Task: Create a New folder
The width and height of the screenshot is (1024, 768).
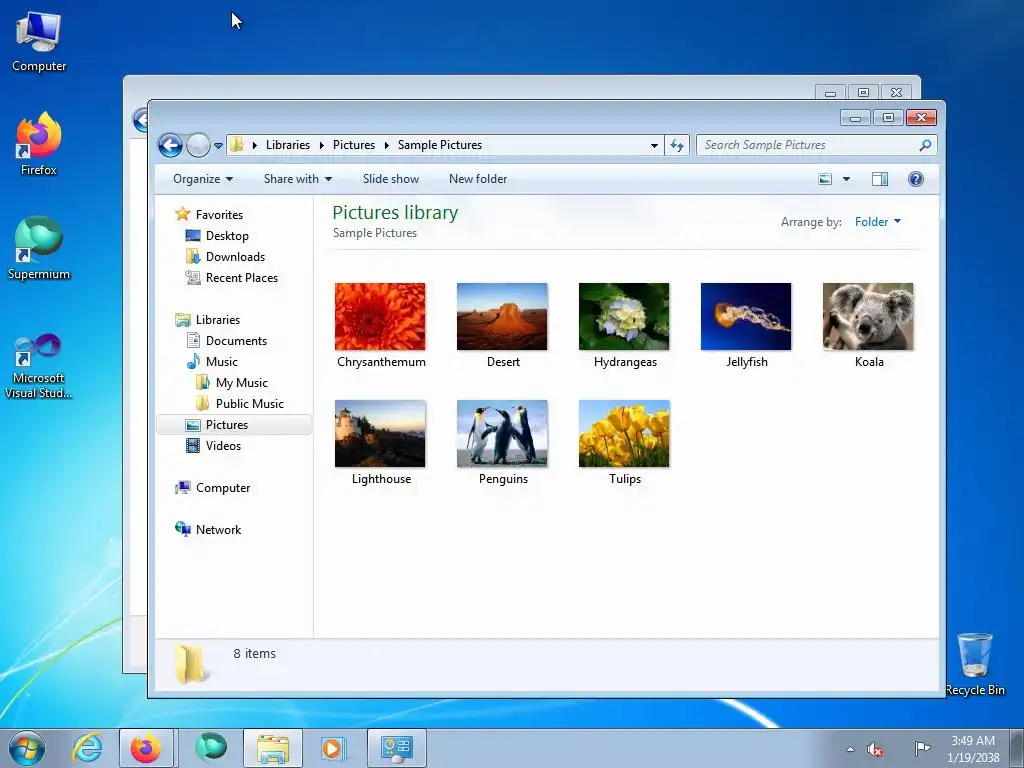Action: tap(477, 179)
